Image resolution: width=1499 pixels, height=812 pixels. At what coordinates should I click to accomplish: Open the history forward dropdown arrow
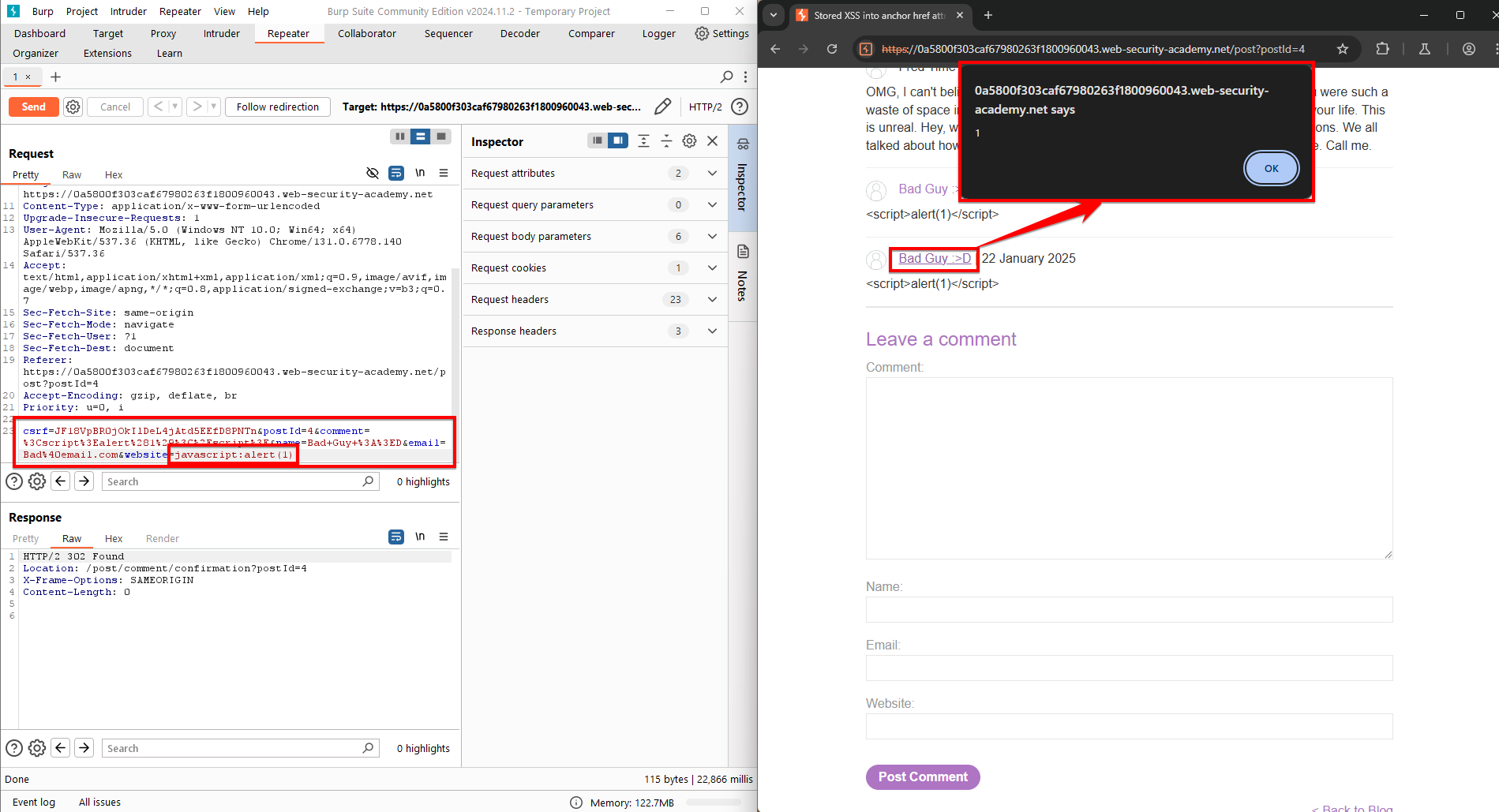click(213, 107)
